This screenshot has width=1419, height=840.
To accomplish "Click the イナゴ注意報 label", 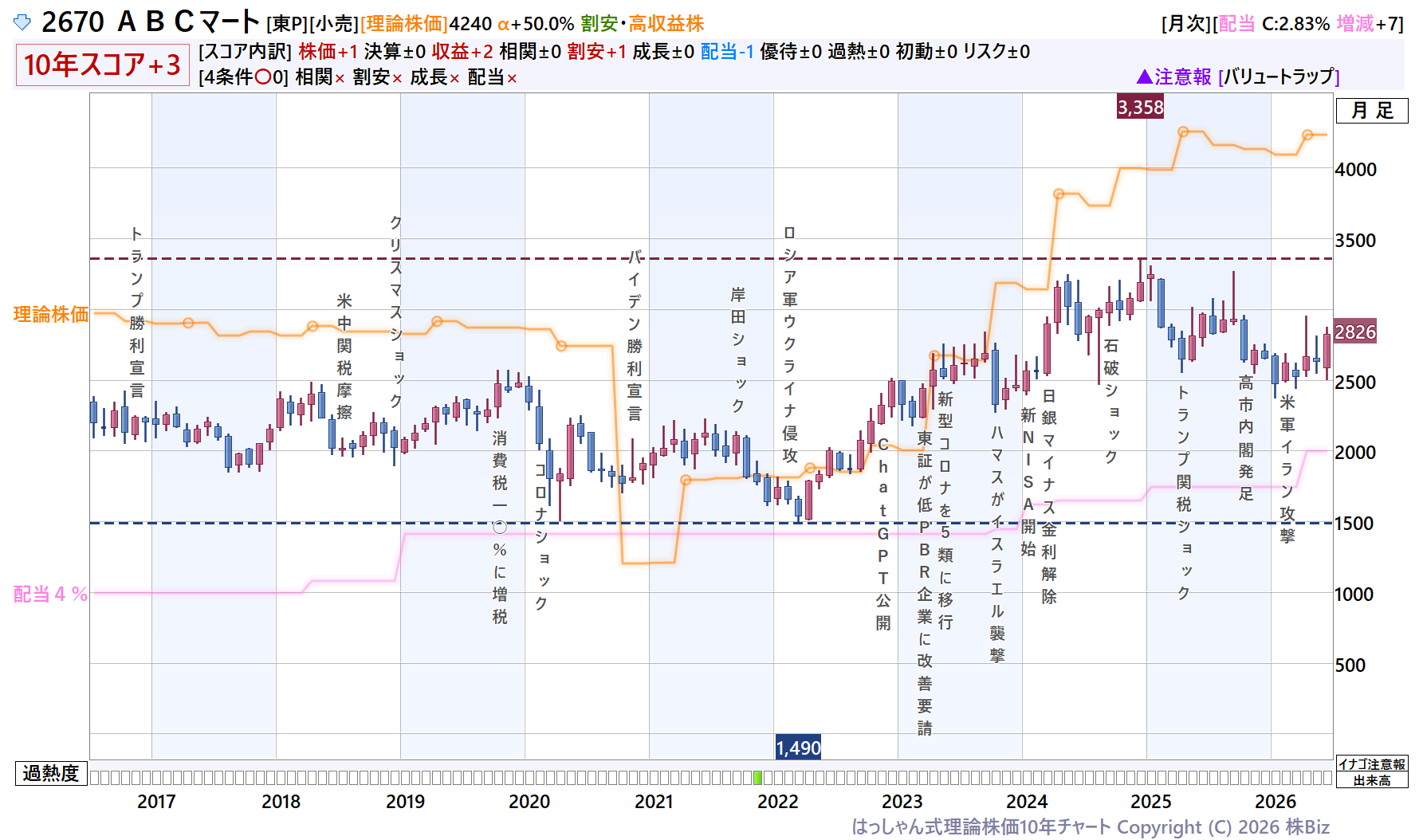I will pos(1372,763).
